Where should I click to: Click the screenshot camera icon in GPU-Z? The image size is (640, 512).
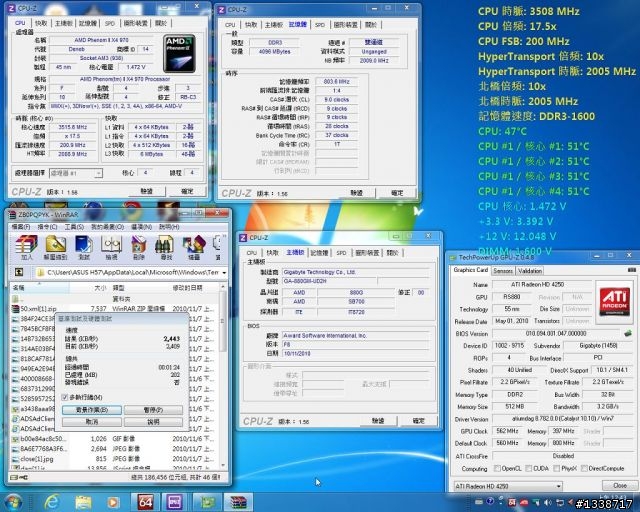coord(631,270)
